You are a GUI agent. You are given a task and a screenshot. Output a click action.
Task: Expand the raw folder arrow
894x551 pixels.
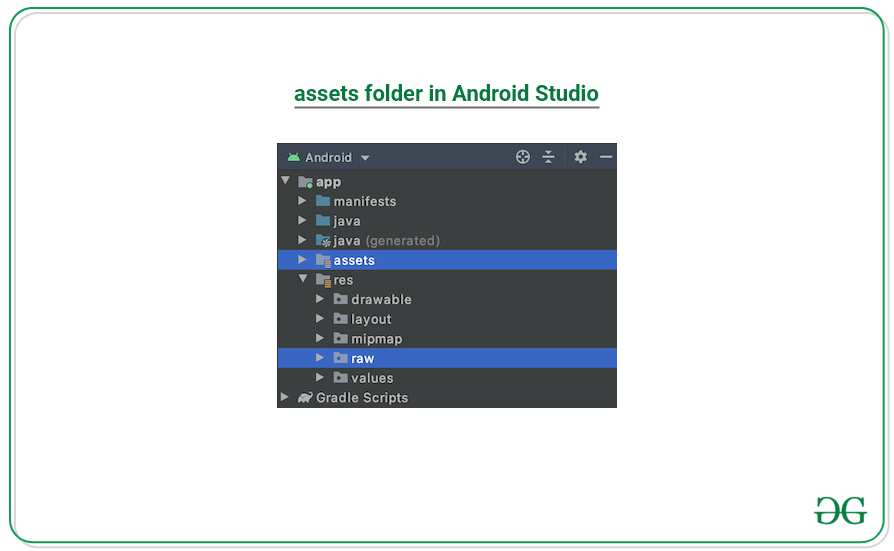(320, 358)
